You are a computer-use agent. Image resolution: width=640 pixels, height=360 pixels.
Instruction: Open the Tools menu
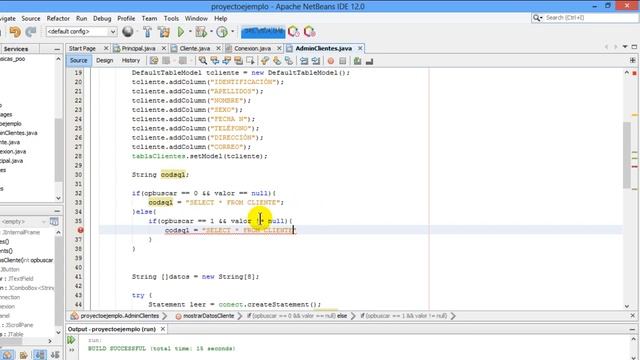[171, 18]
